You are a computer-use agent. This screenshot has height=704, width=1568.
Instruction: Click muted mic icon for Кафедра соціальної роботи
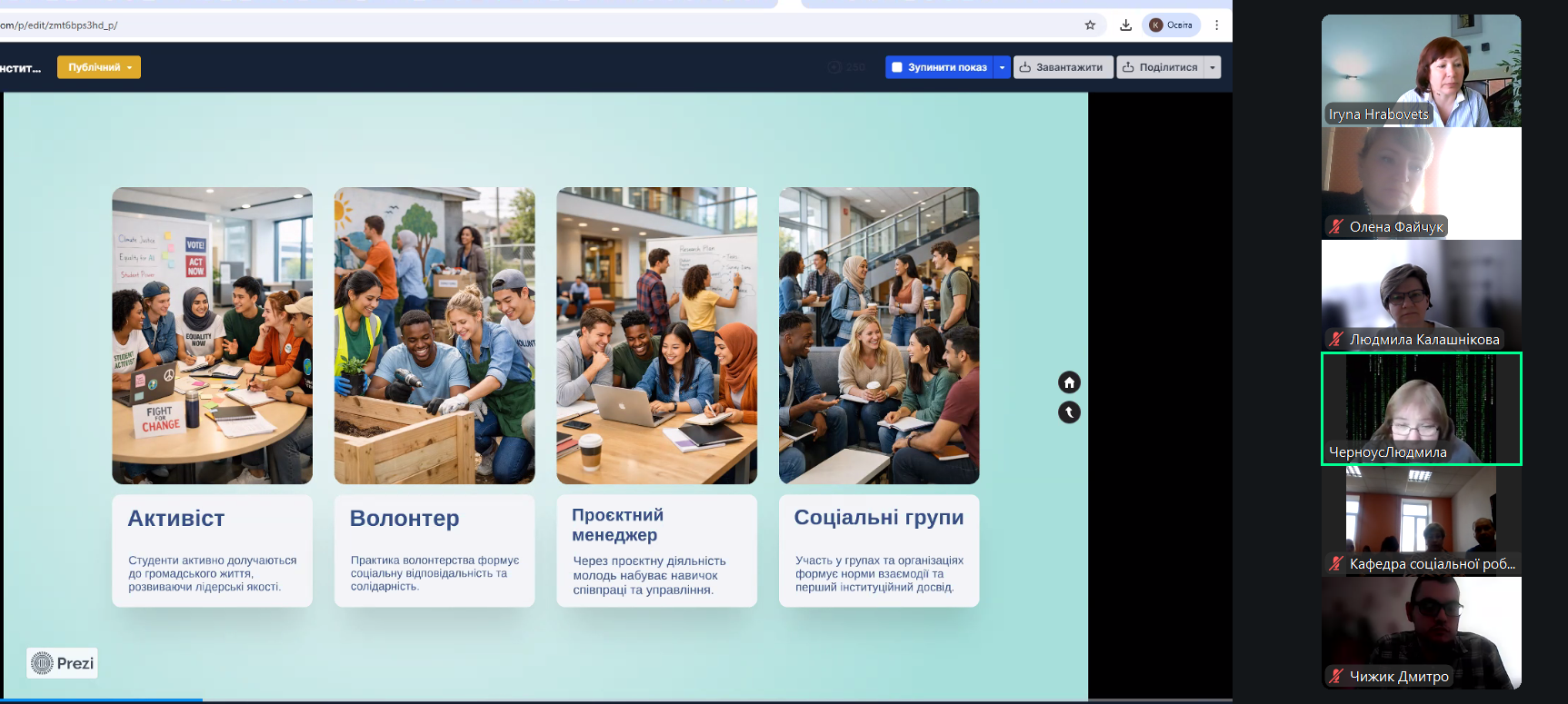[x=1335, y=563]
